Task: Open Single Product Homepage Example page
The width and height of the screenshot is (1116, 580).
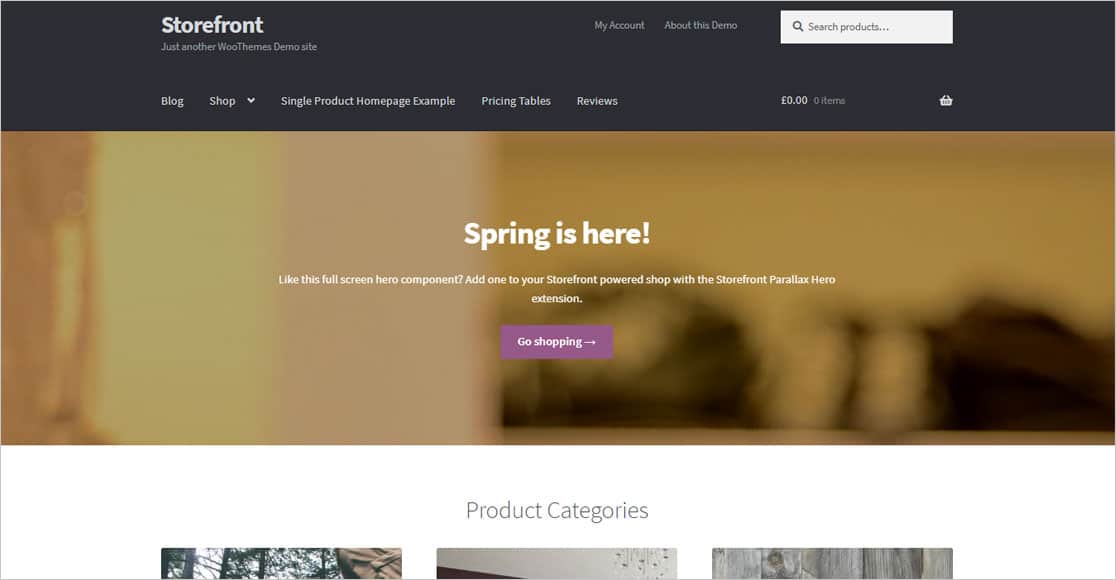Action: [x=368, y=101]
